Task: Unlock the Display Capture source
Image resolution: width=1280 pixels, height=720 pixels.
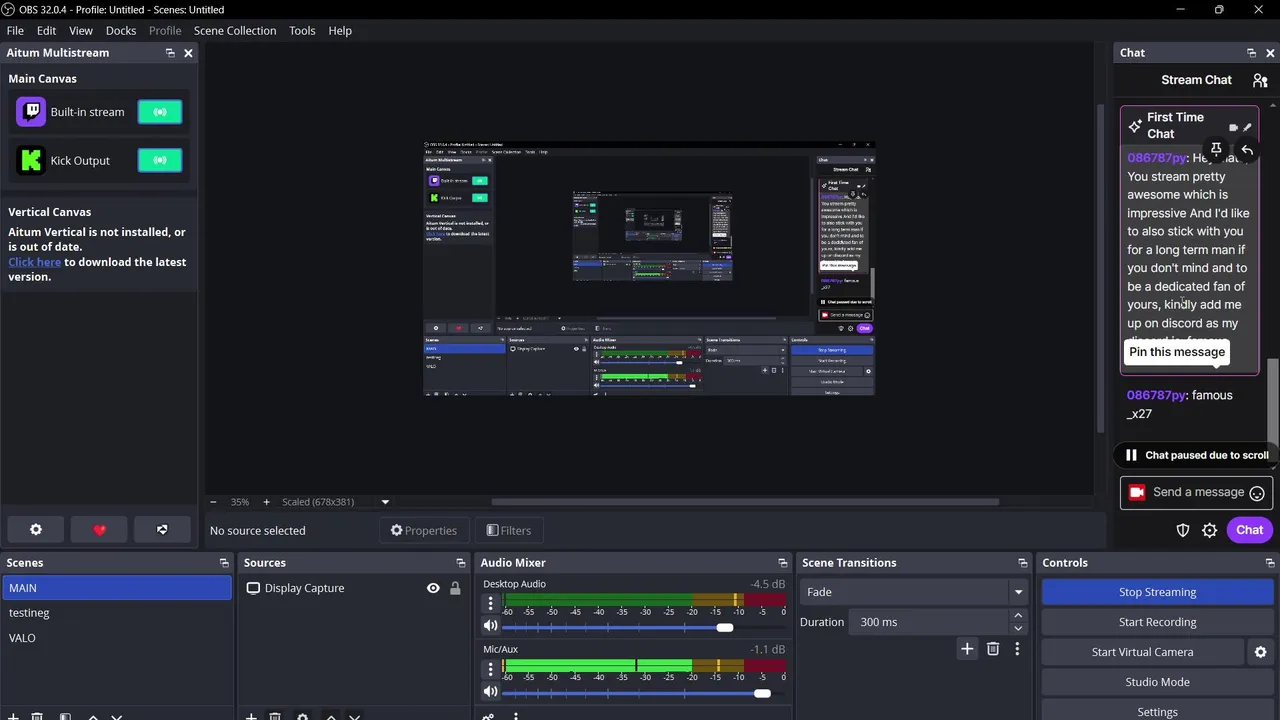Action: click(x=455, y=588)
